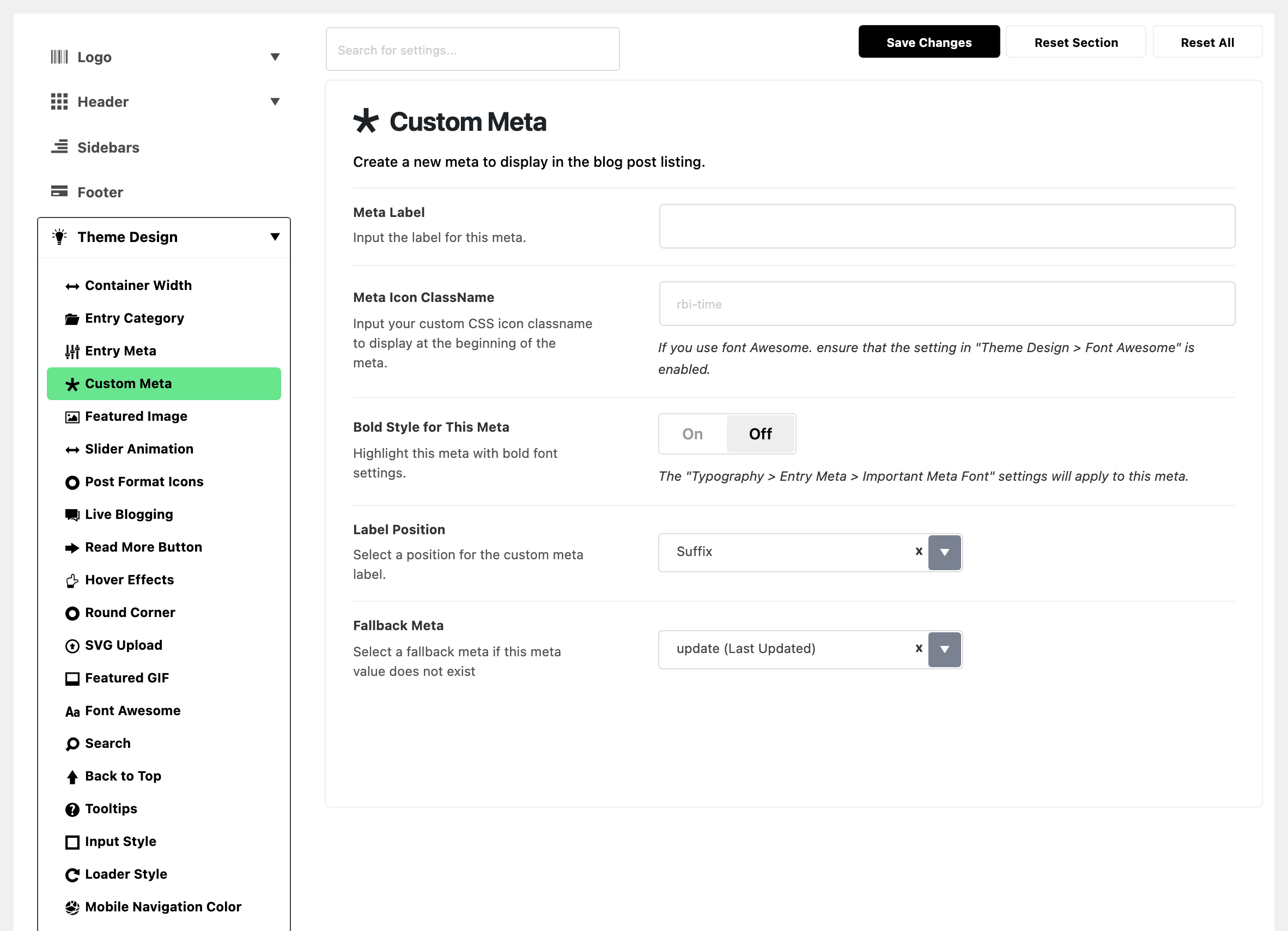Click the Footer bar icon
Image resolution: width=1288 pixels, height=931 pixels.
(x=59, y=191)
